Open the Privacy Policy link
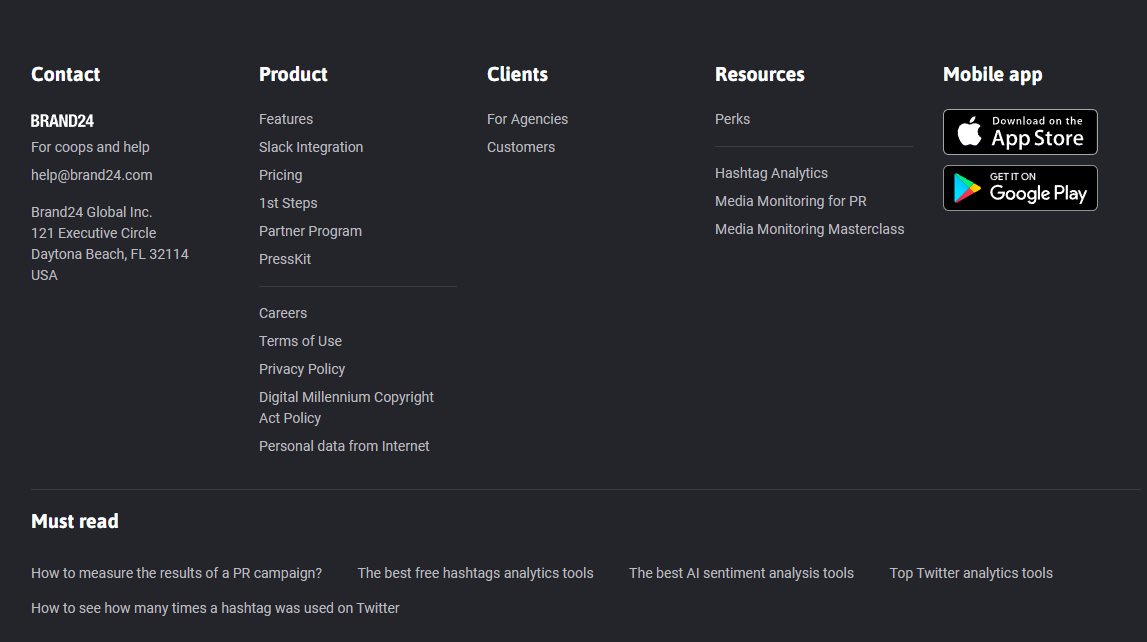 (302, 369)
